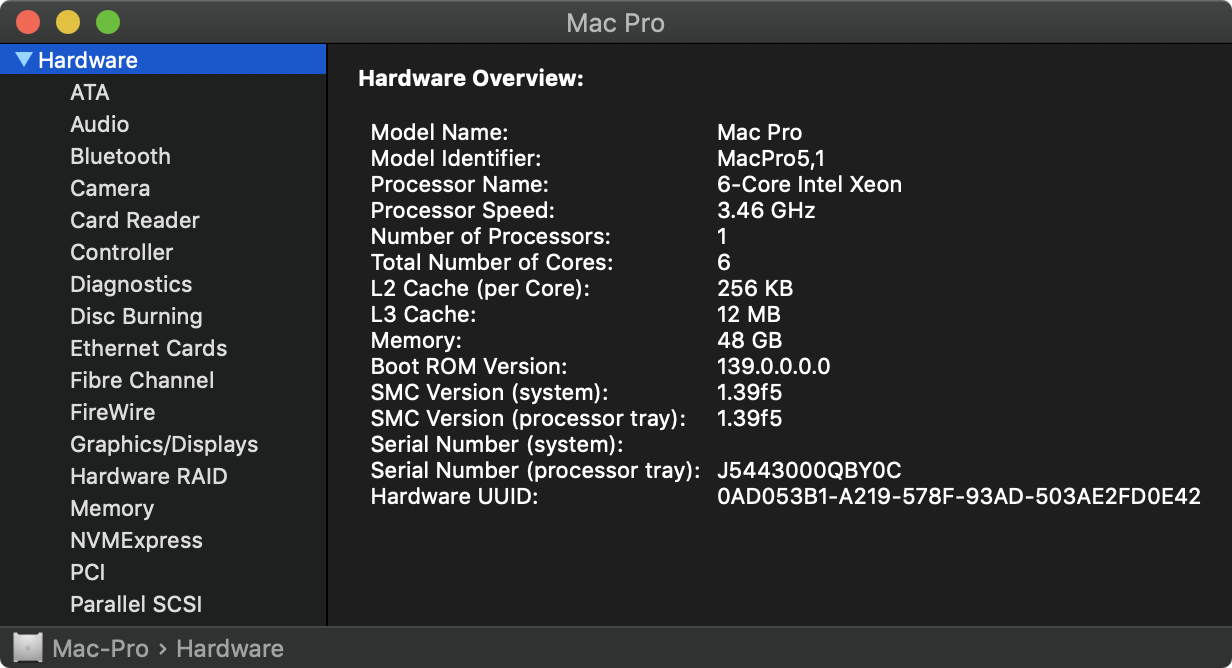Screen dimensions: 1232x668
Task: Click Mac-Pro in the path bar
Action: [100, 649]
